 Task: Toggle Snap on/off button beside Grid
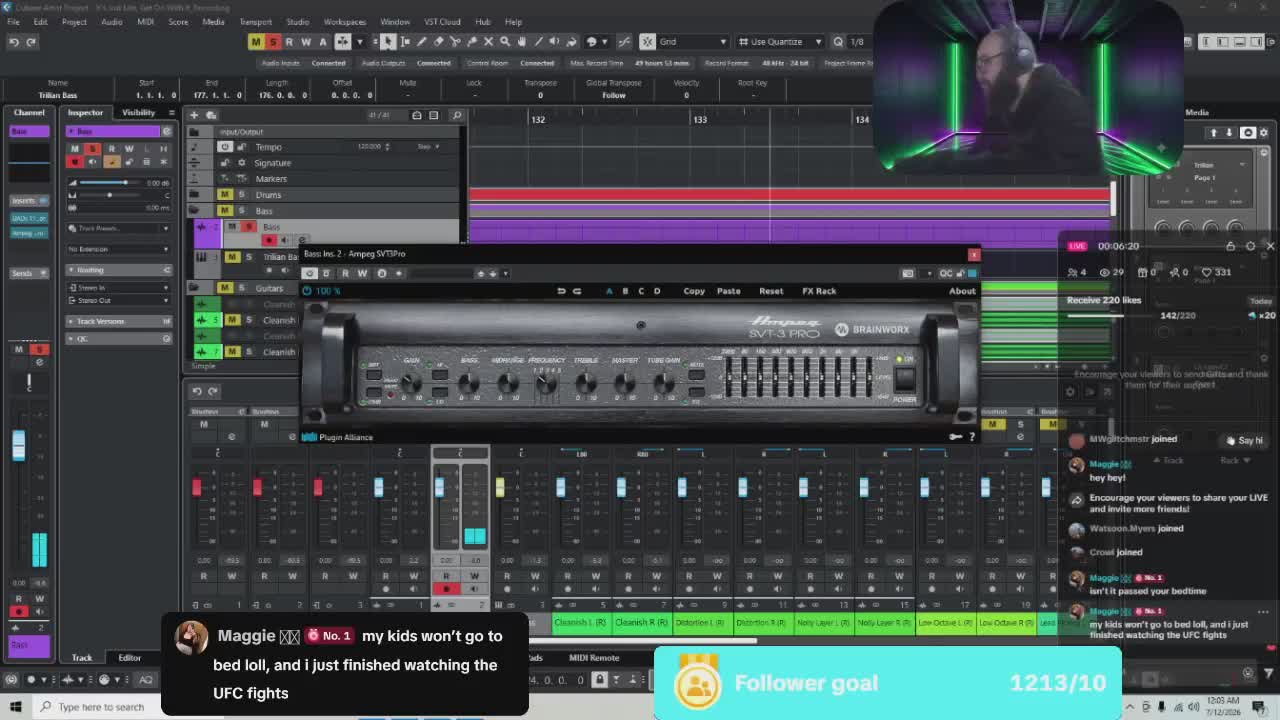click(x=647, y=42)
